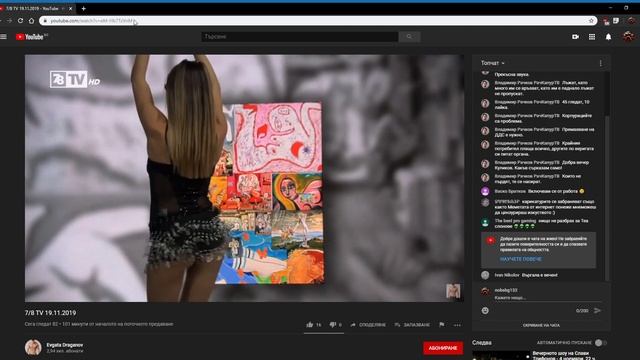The width and height of the screenshot is (640, 360).
Task: Open the second browser extension icon in the toolbar
Action: pos(616,21)
